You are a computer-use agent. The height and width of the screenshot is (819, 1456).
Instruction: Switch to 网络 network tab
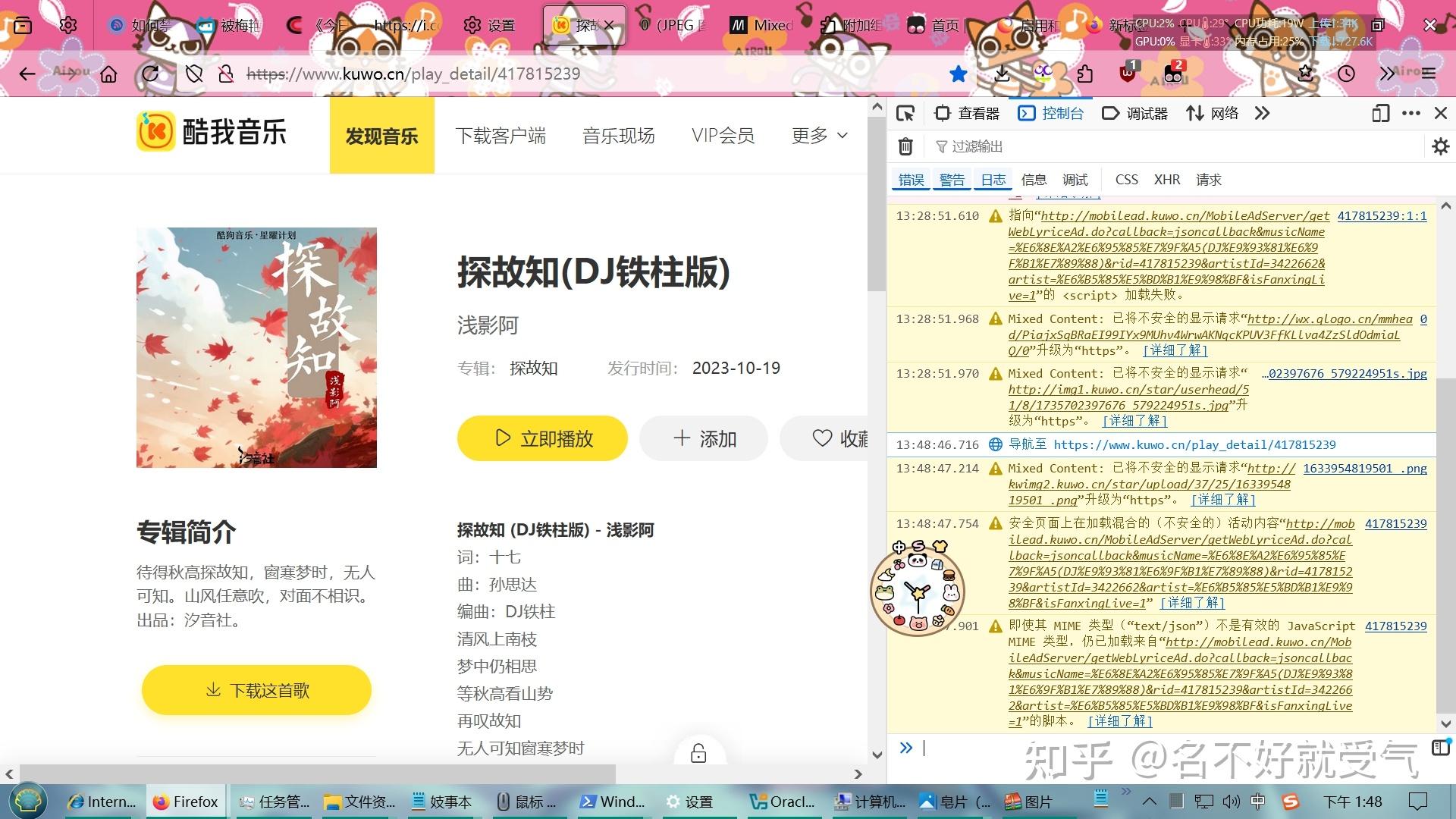point(1213,114)
